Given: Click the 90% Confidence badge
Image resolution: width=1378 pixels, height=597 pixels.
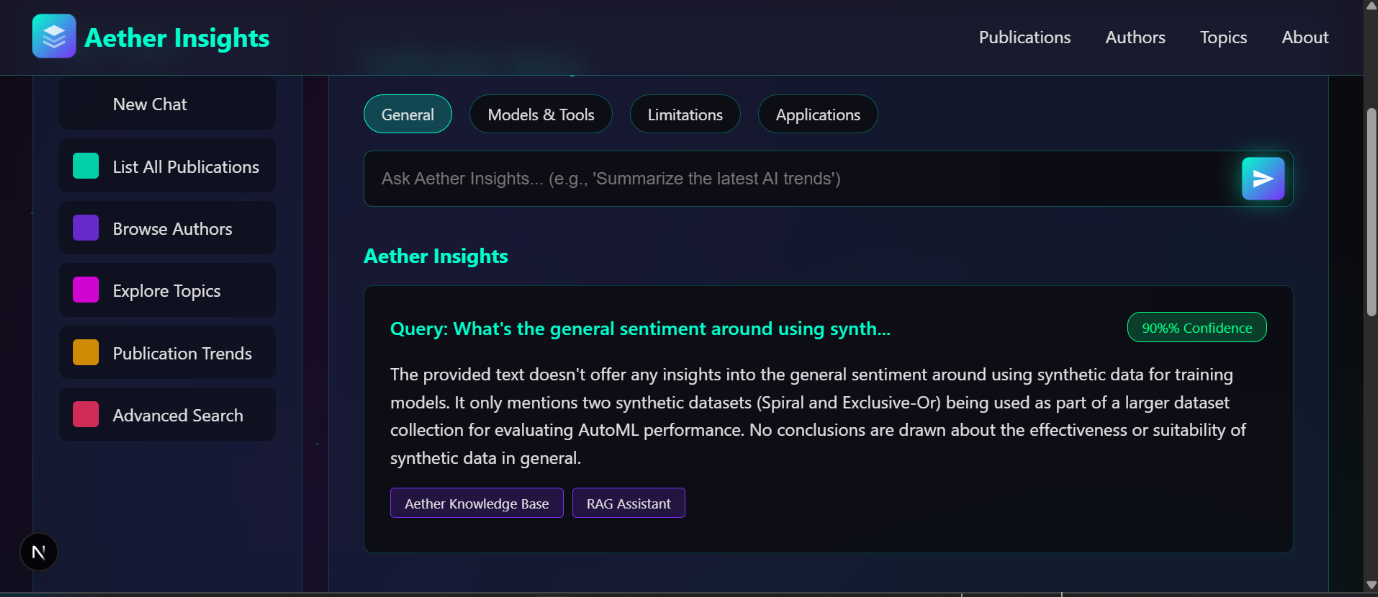Looking at the screenshot, I should click(1196, 327).
